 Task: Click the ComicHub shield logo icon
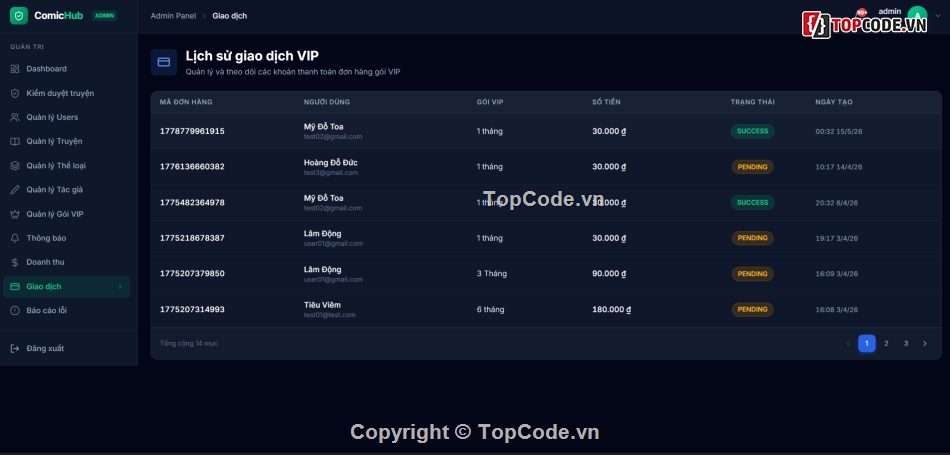(19, 16)
